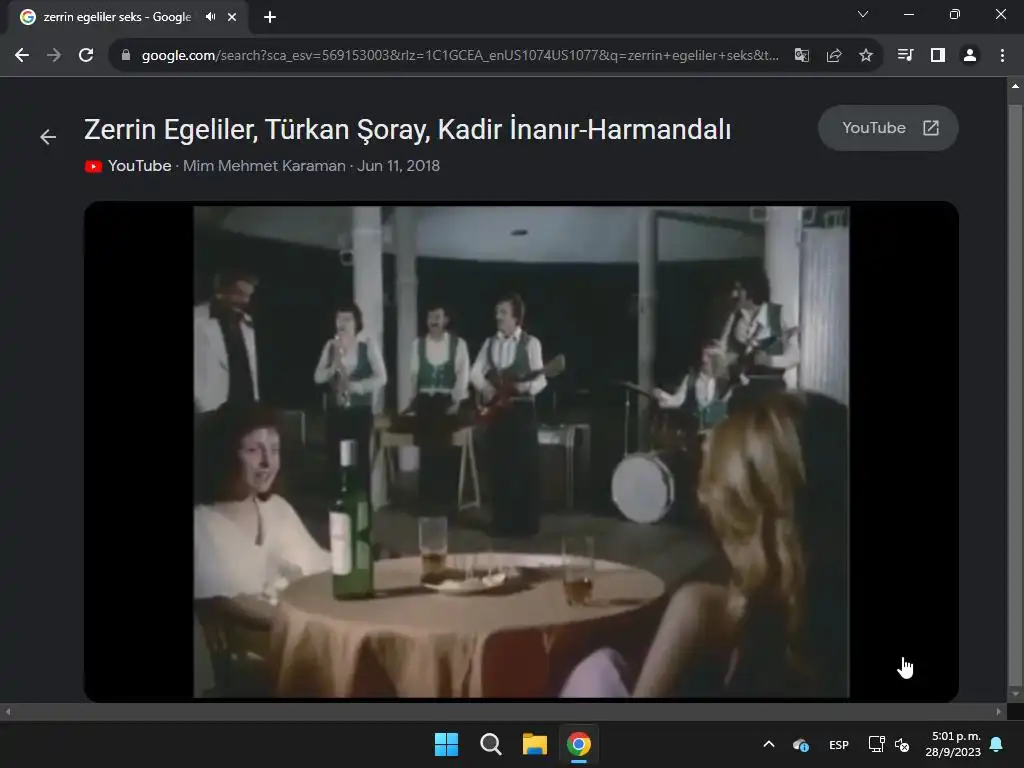Click the Jun 11, 2018 date text
1024x768 pixels.
pyautogui.click(x=398, y=166)
